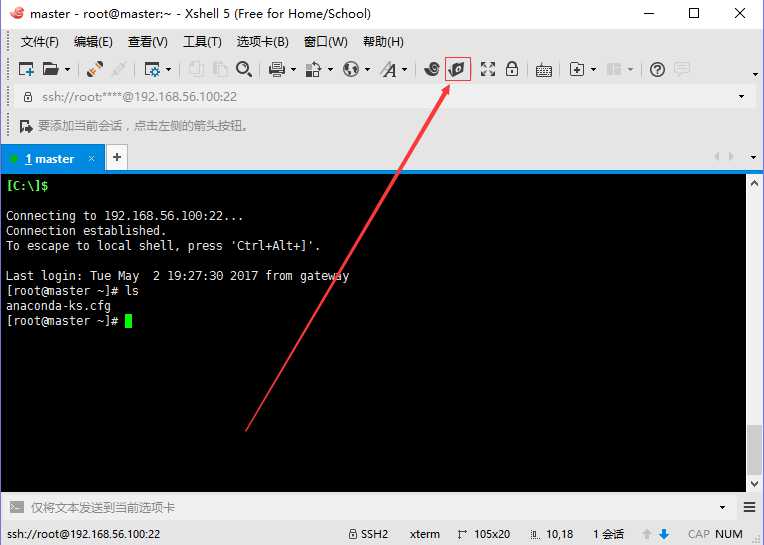Open the 帮助(H) menu
Viewport: 764px width, 545px height.
tap(383, 42)
